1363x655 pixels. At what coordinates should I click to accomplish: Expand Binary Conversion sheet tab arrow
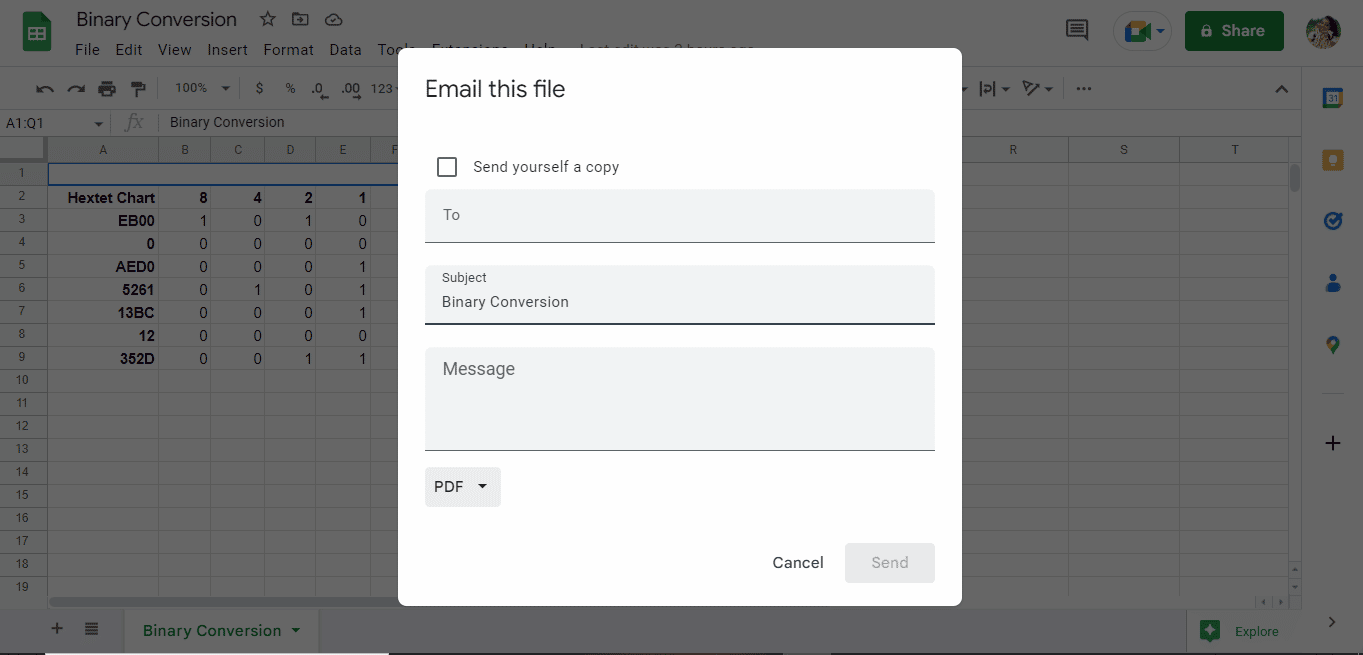296,631
